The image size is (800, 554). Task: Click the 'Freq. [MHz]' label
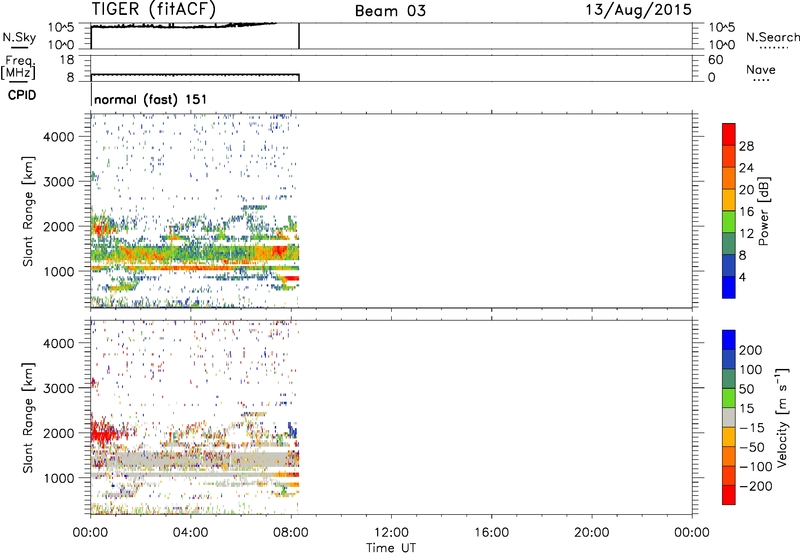point(19,67)
